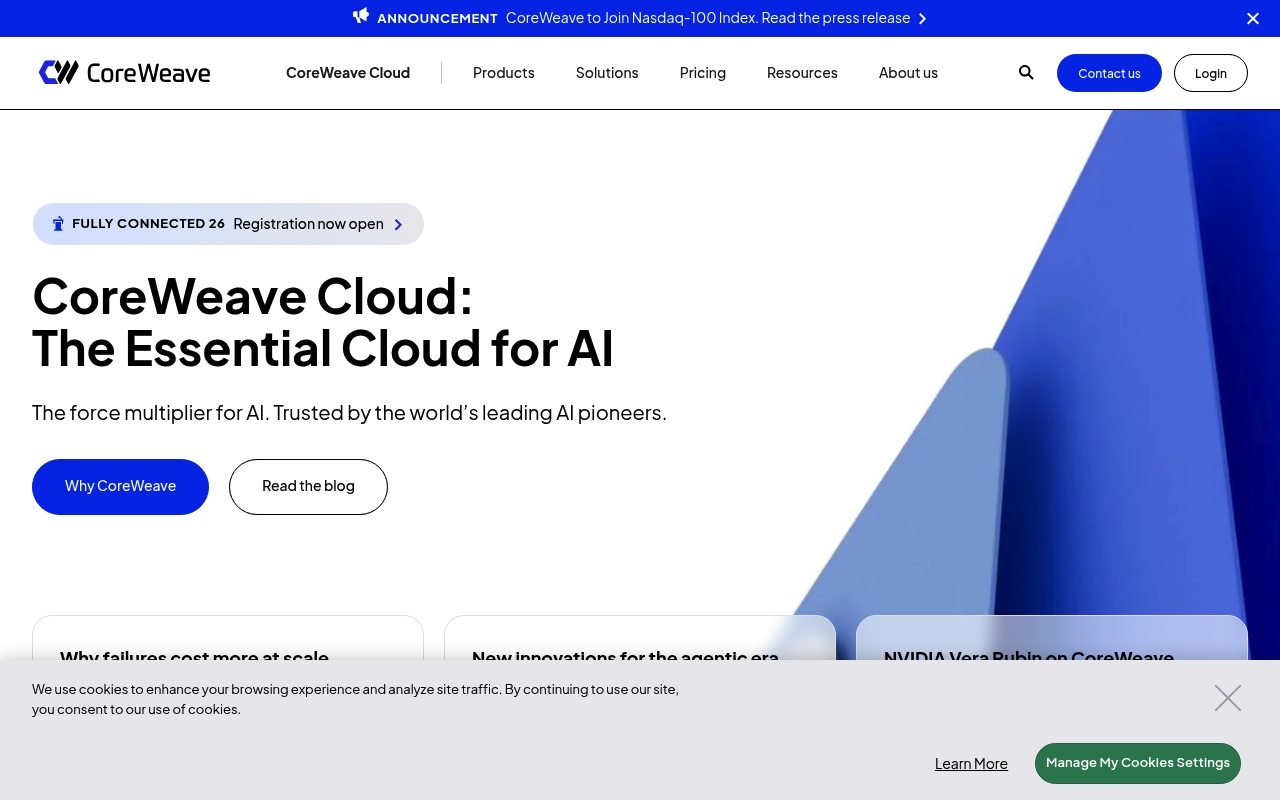Open the Why failures cost more card
The width and height of the screenshot is (1280, 800).
(228, 638)
